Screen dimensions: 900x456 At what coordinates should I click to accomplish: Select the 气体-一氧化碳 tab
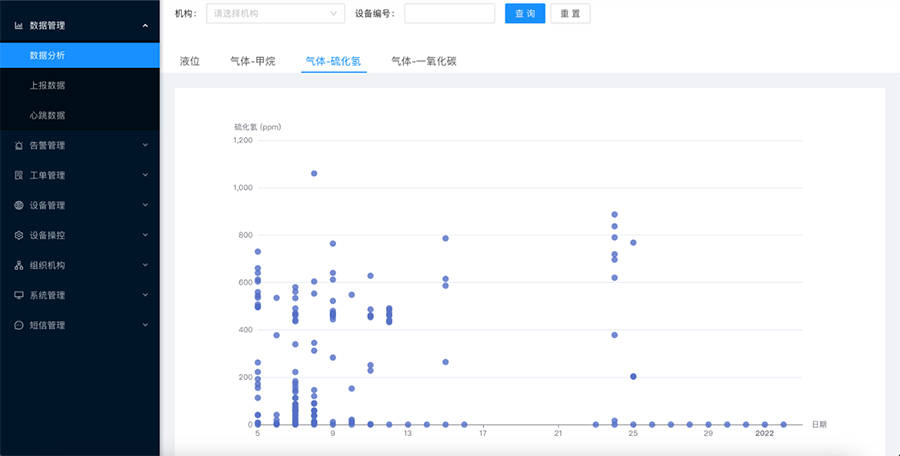[x=424, y=62]
